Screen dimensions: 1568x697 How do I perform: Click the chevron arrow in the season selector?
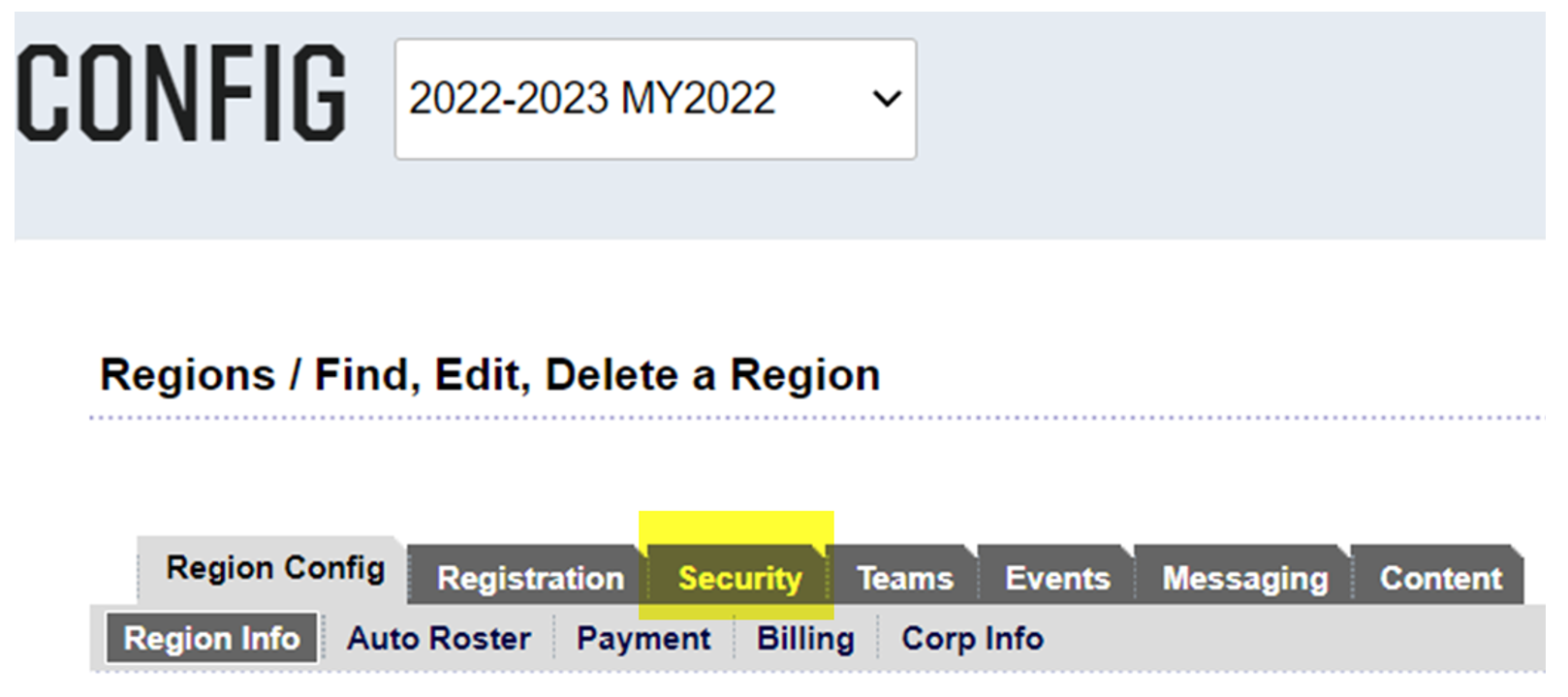click(x=886, y=99)
